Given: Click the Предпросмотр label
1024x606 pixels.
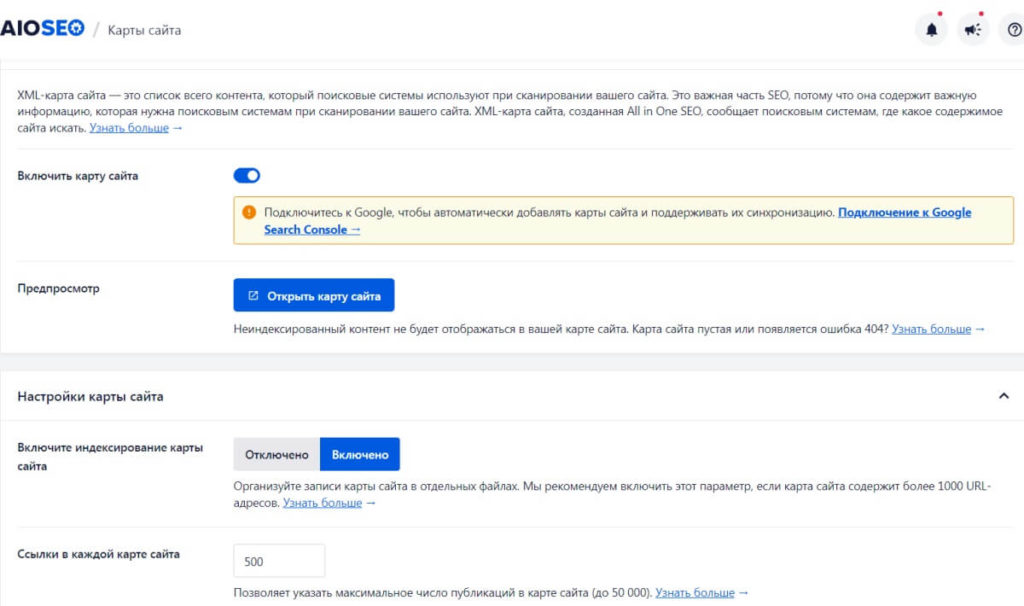Looking at the screenshot, I should pos(58,288).
